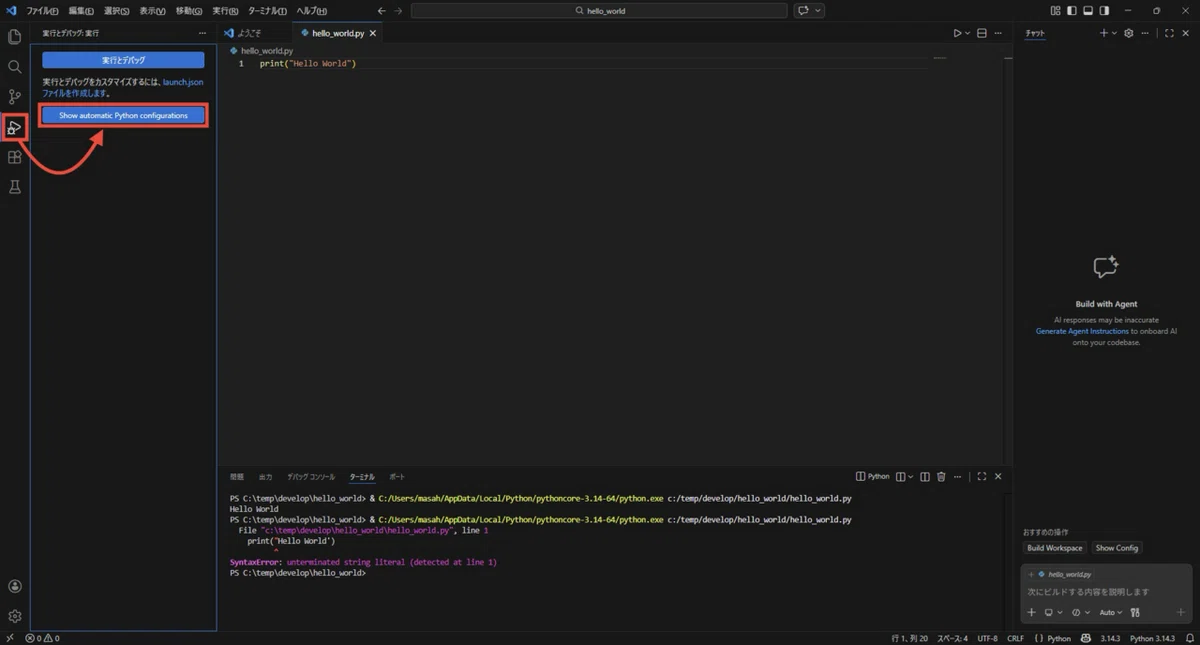Open chat panel more actions ellipsis

point(1147,33)
